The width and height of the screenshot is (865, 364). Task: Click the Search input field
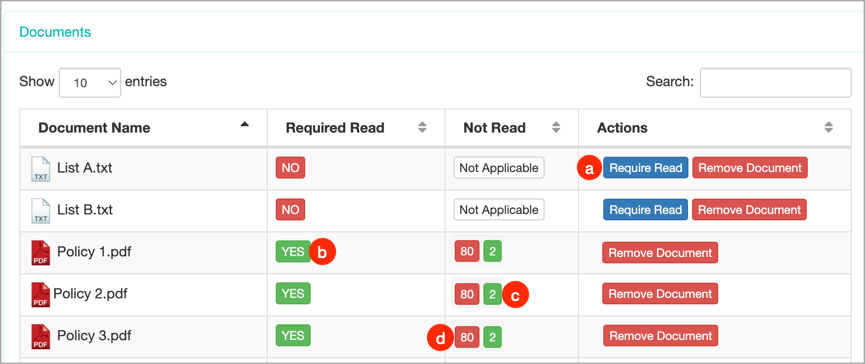point(775,83)
